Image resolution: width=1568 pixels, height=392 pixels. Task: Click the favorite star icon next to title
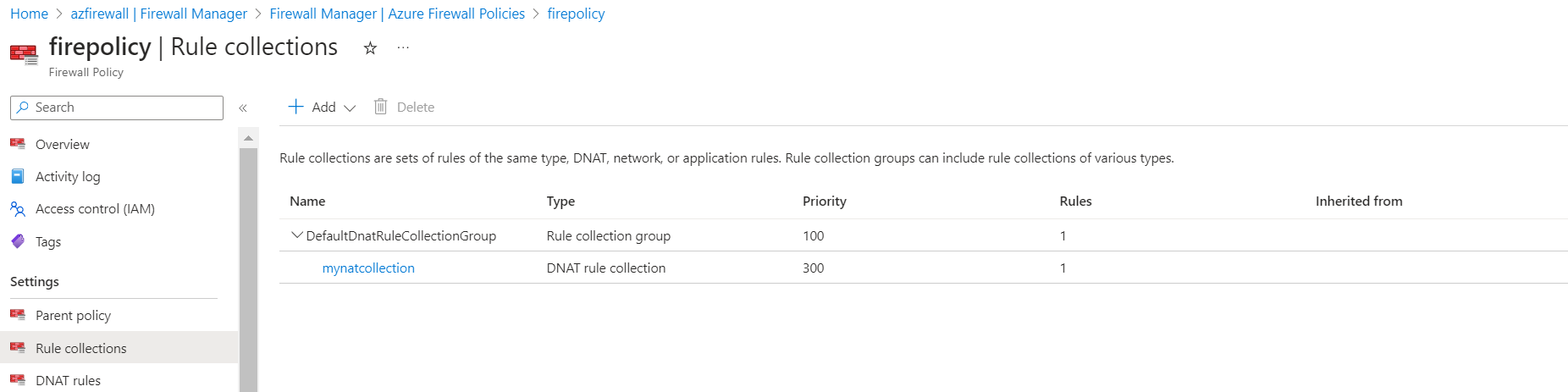[x=370, y=48]
